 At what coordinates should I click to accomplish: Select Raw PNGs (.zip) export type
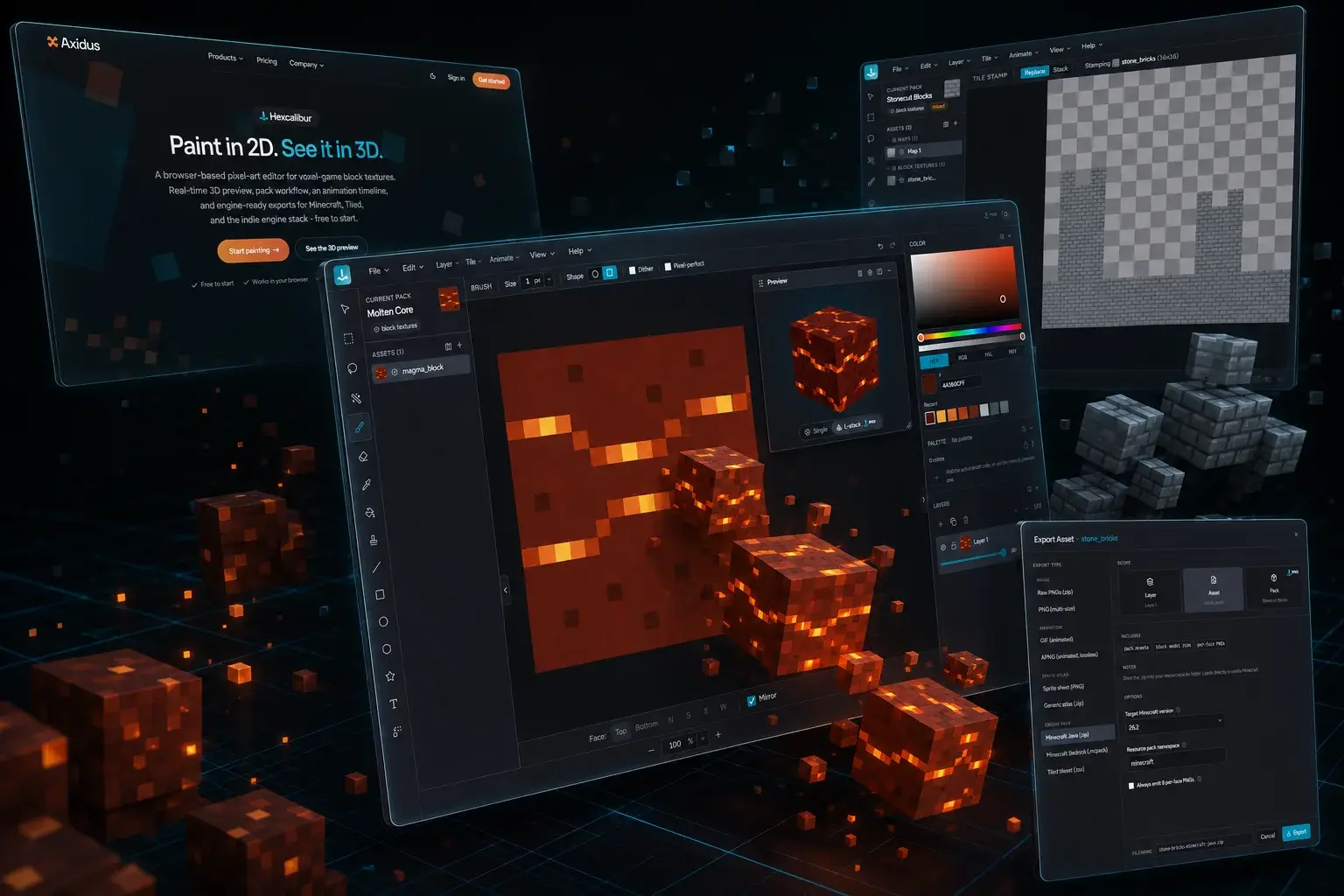click(x=1055, y=592)
